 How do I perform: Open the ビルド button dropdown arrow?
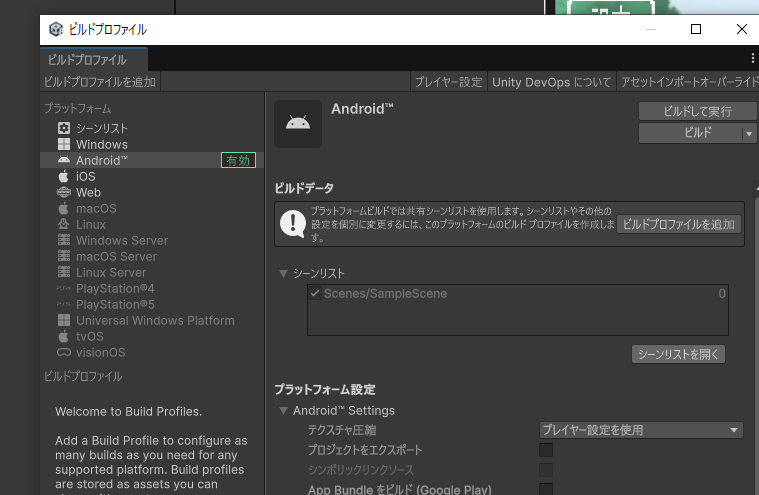pos(749,133)
